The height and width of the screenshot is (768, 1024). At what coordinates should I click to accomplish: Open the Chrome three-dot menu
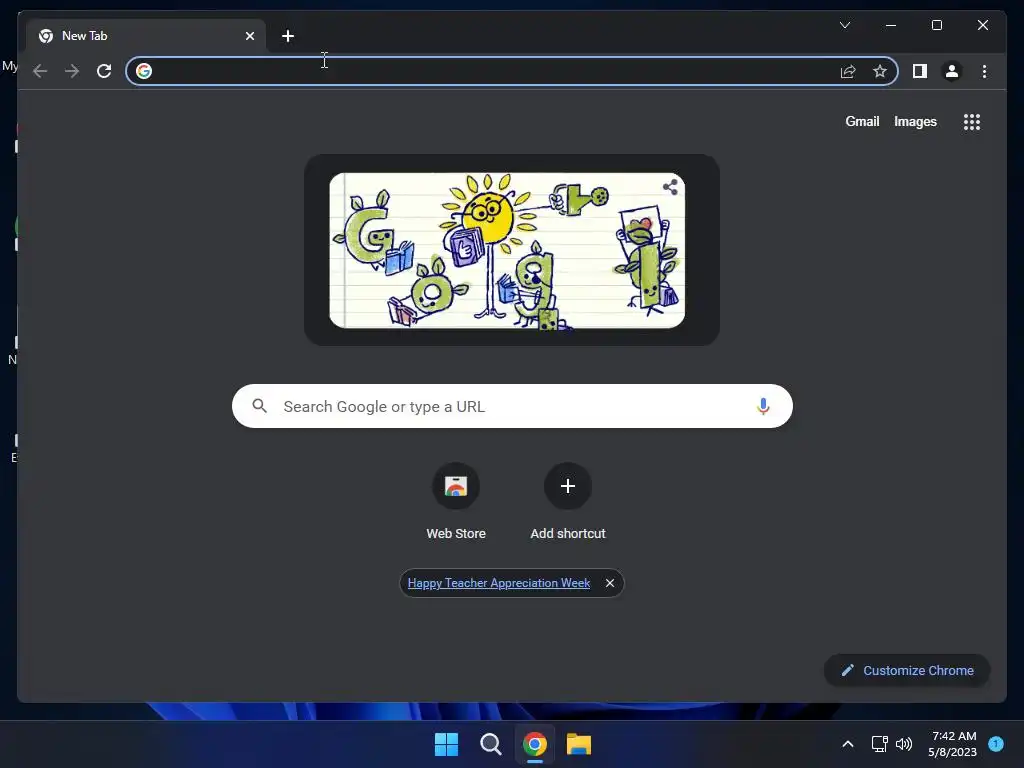point(984,71)
